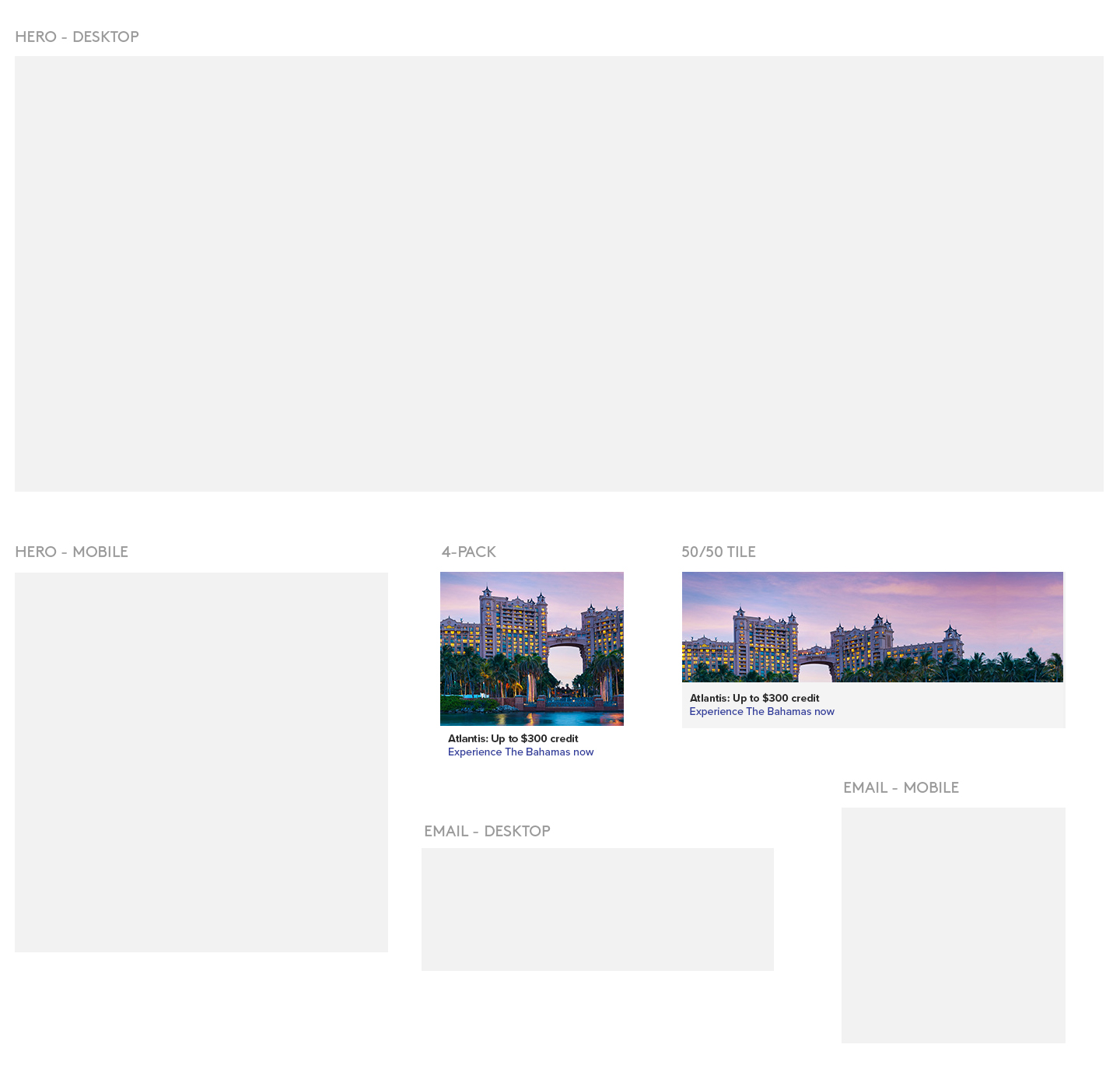
Task: Click the Email - Mobile heading label
Action: coord(901,787)
